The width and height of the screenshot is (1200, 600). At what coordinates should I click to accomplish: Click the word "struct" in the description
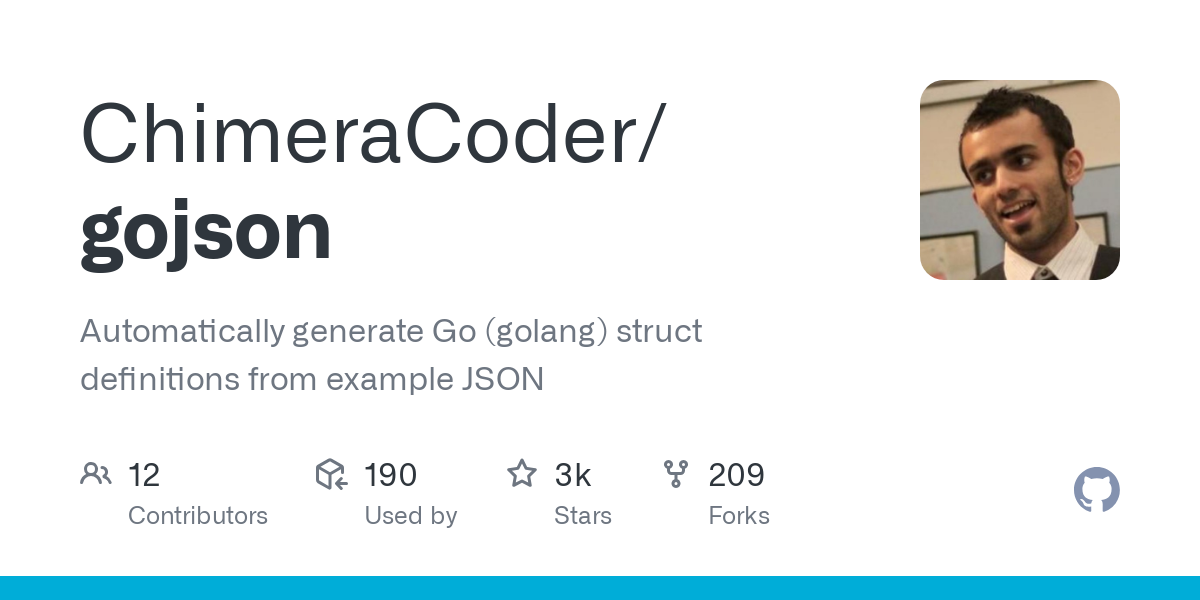pyautogui.click(x=659, y=331)
